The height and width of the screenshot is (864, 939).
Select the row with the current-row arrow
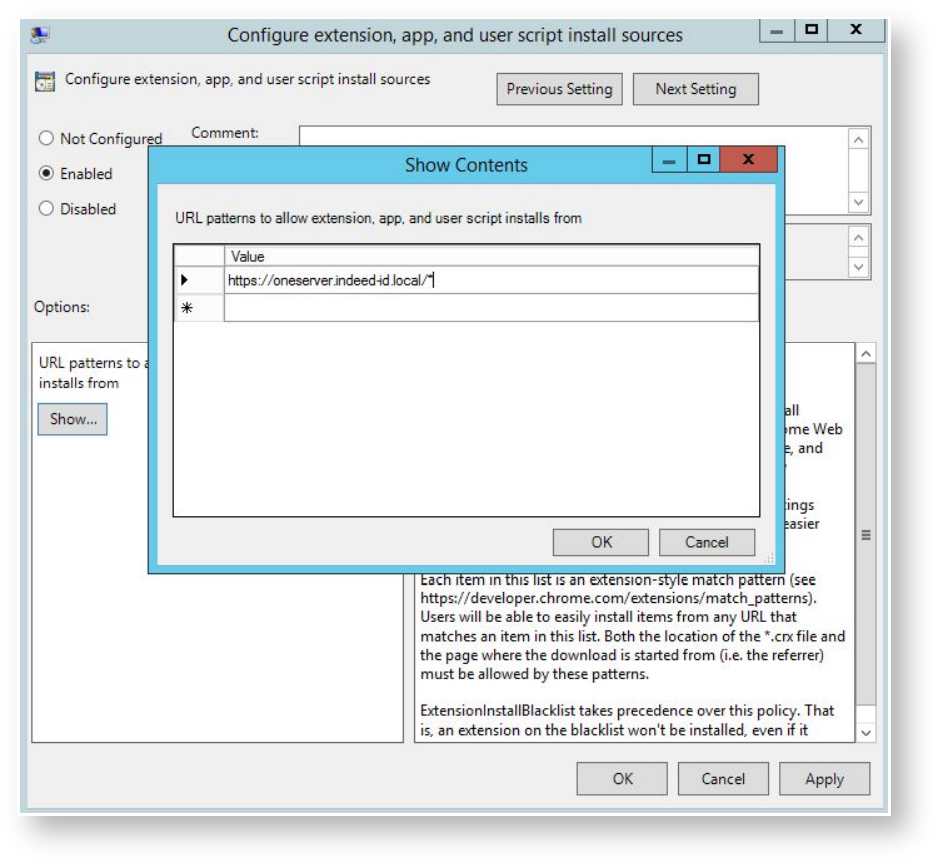(x=186, y=281)
